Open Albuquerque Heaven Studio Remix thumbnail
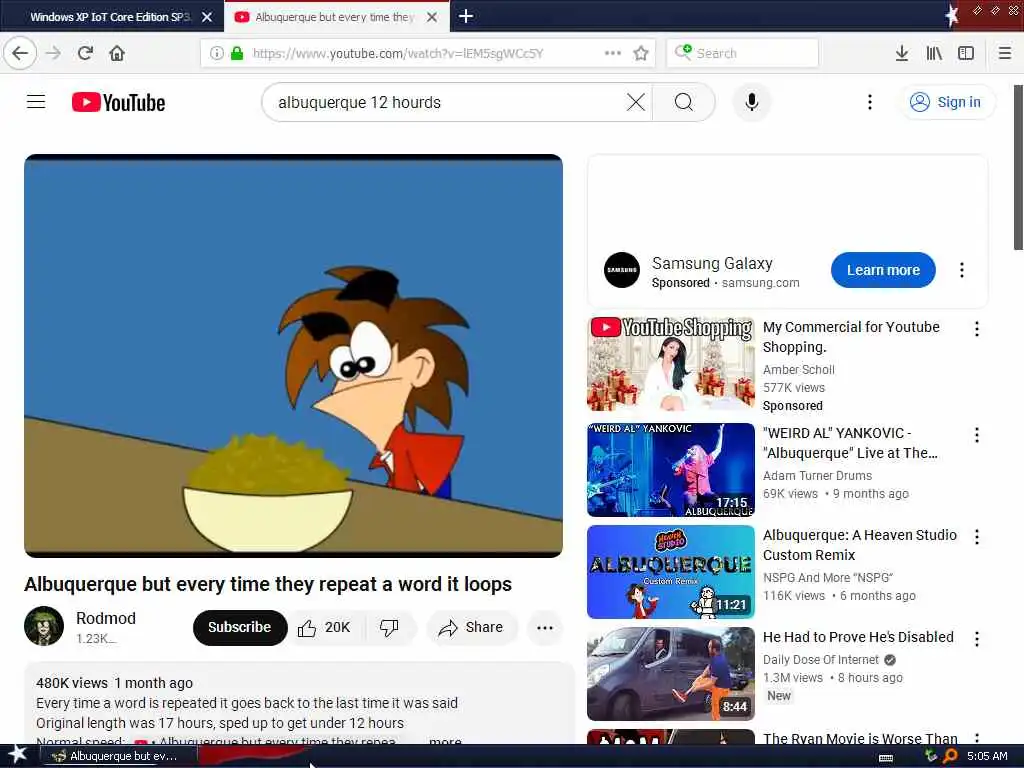Image resolution: width=1024 pixels, height=768 pixels. tap(671, 571)
